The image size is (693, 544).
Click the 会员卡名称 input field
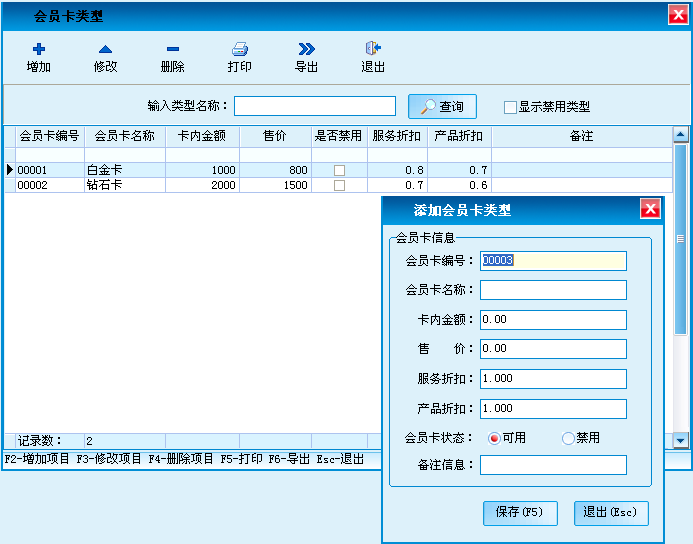(x=553, y=290)
